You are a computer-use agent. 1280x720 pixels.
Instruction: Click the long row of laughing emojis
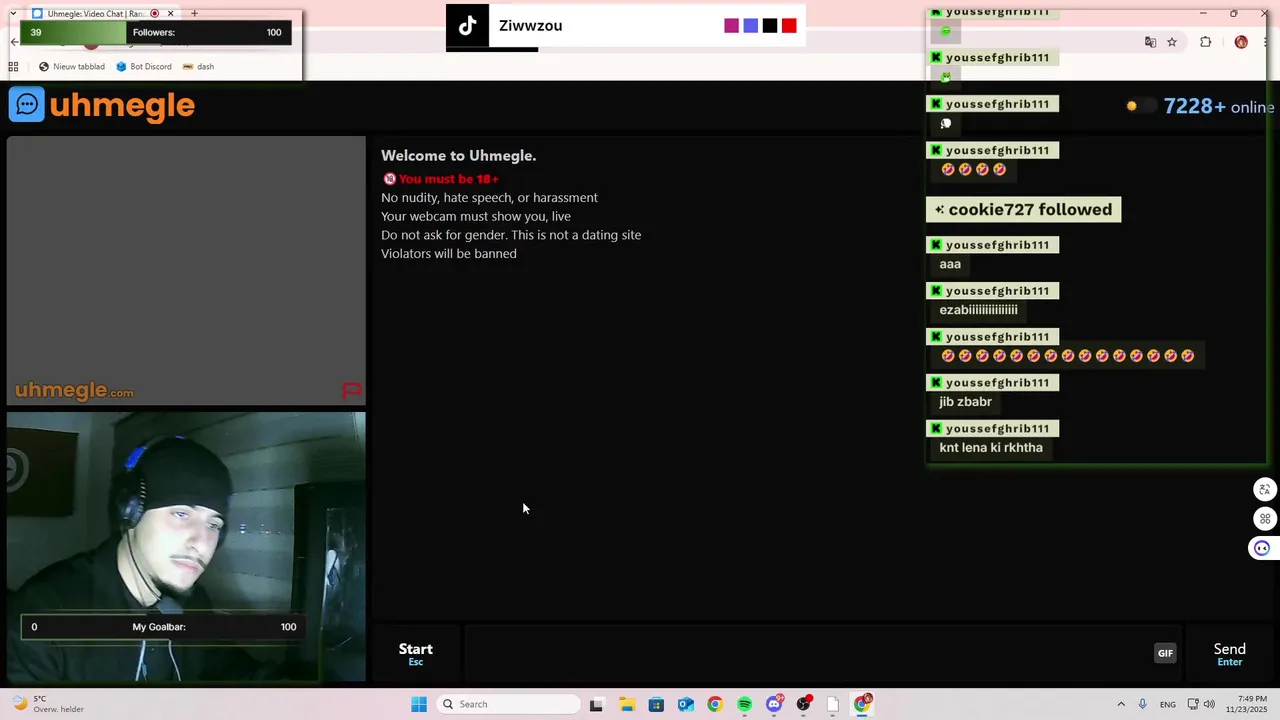[x=1068, y=356]
